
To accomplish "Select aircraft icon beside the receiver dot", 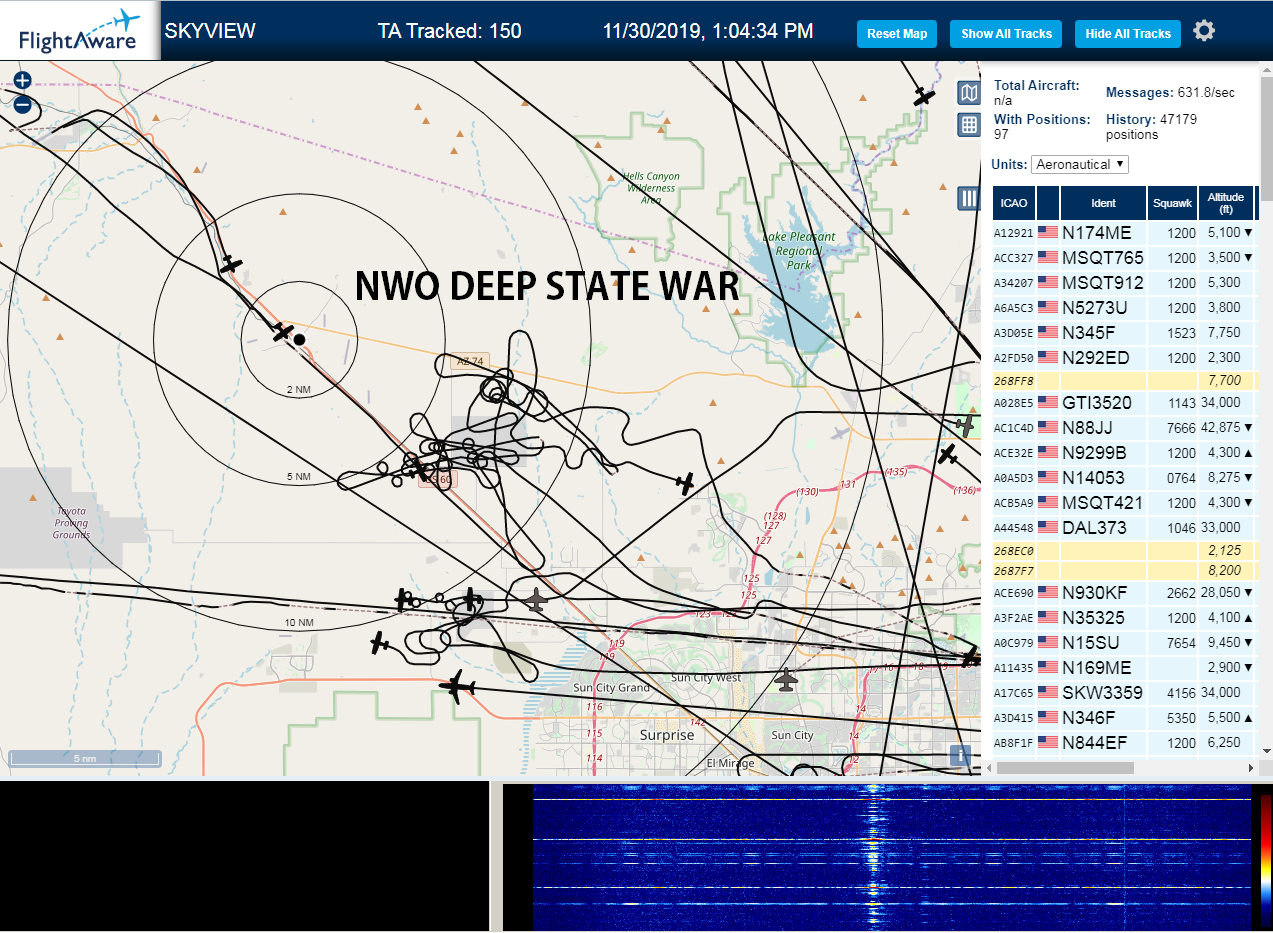I will pyautogui.click(x=283, y=332).
